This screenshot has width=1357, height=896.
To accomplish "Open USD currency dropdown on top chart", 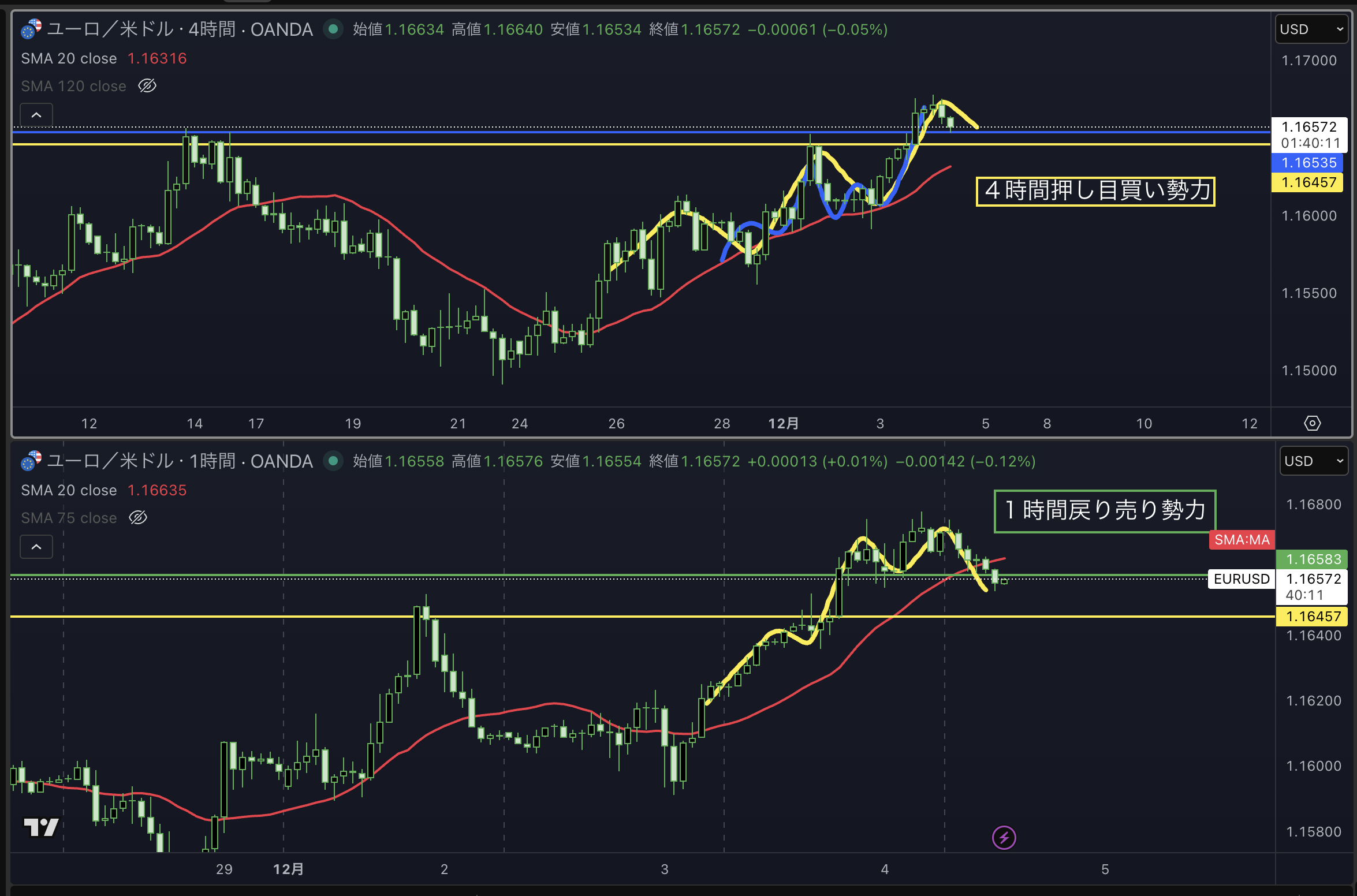I will pos(1311,29).
